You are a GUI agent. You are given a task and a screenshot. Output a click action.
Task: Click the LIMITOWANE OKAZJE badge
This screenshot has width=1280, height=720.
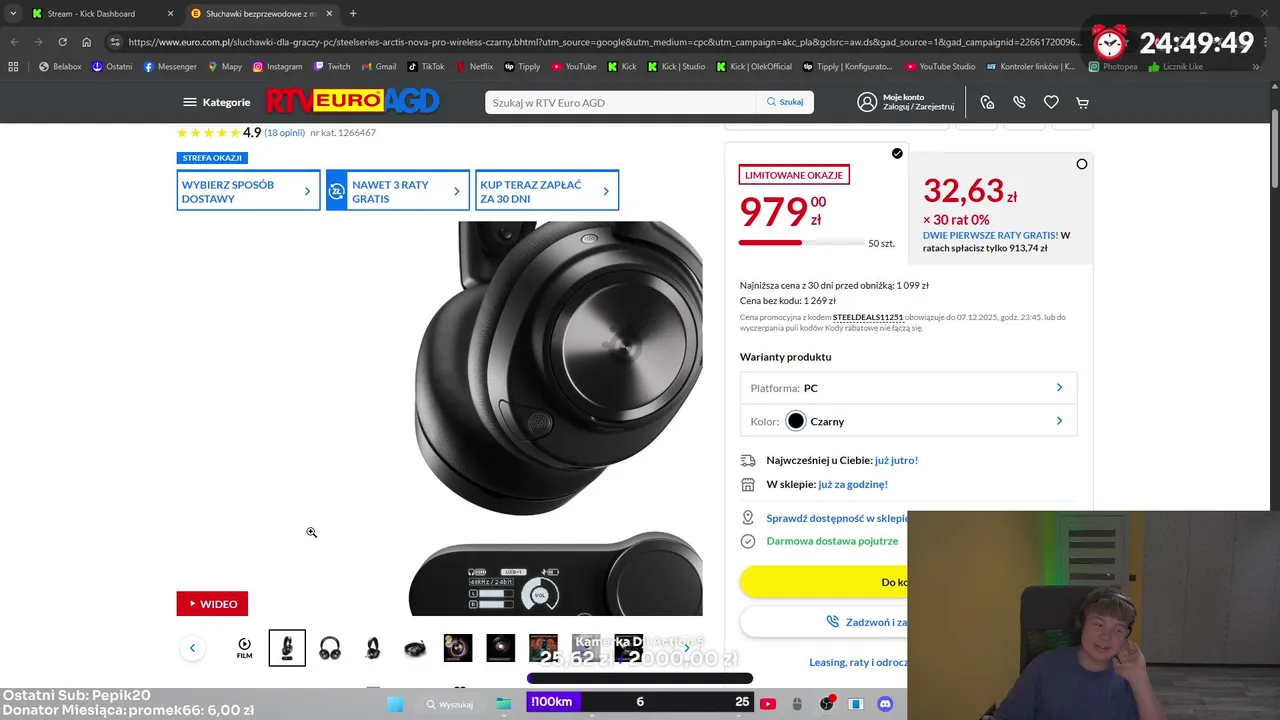pyautogui.click(x=794, y=175)
